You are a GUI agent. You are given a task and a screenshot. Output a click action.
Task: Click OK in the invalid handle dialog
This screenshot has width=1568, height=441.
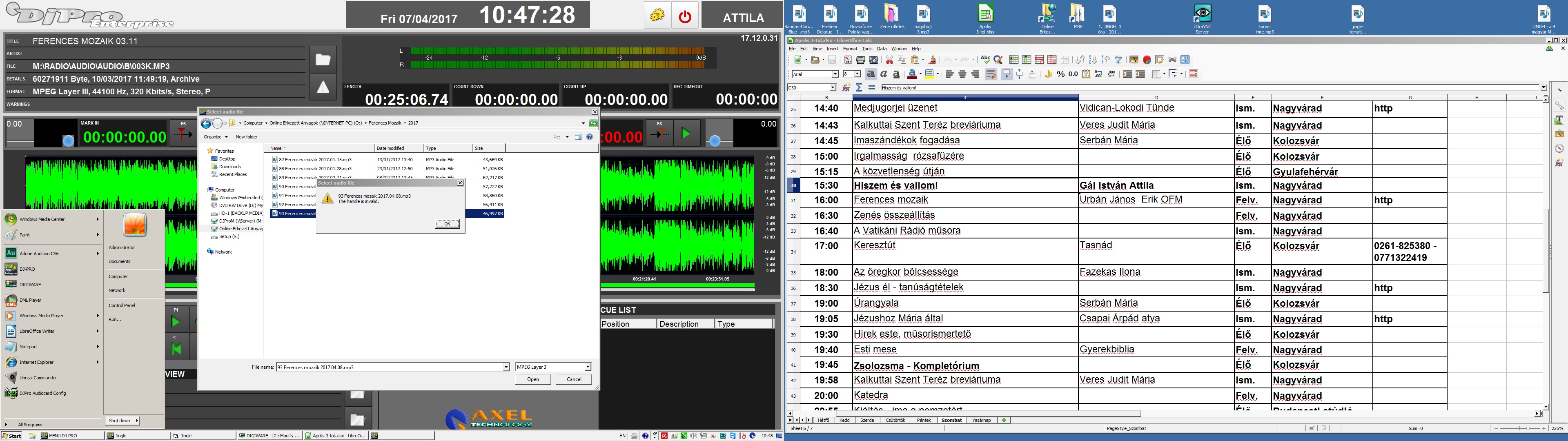[x=447, y=223]
